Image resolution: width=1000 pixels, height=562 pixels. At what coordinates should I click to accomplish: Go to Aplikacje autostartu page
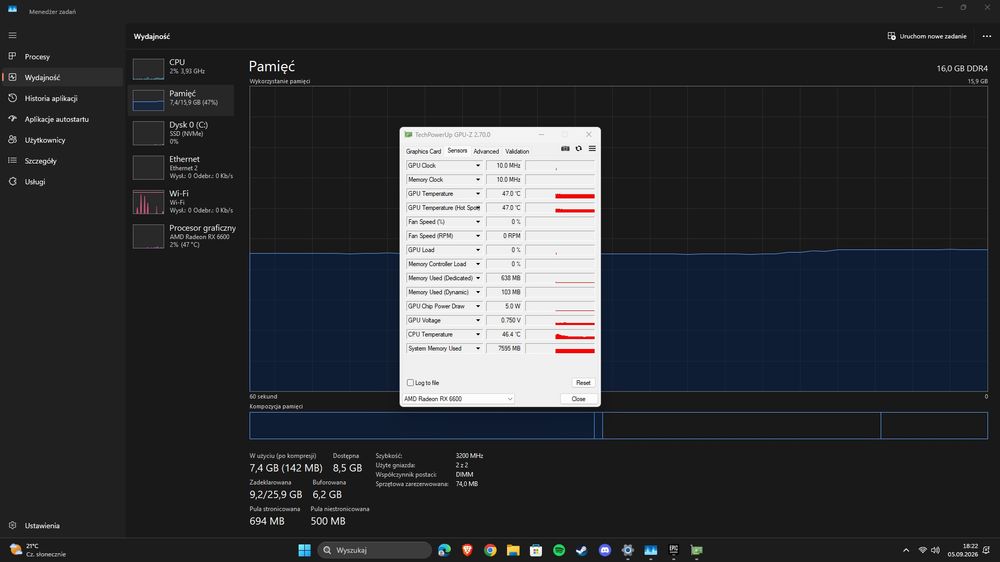pos(62,119)
